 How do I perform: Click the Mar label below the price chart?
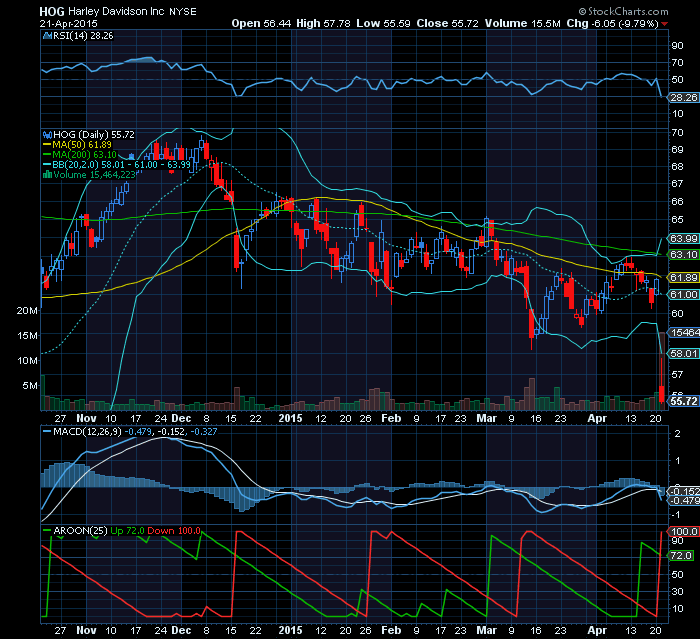coord(486,418)
